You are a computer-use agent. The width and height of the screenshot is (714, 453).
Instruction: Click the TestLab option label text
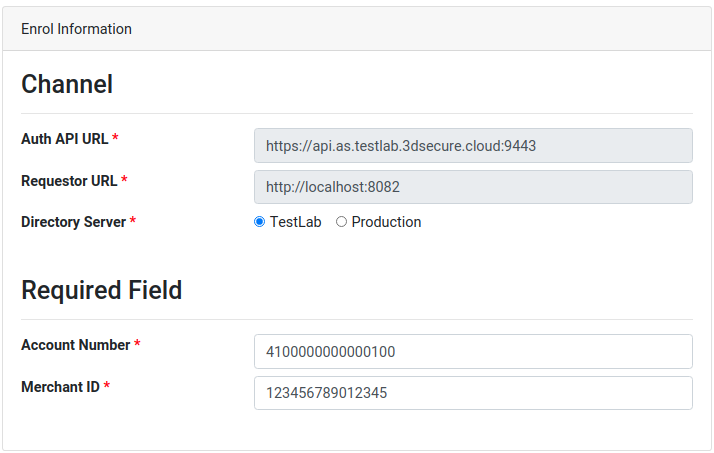[x=296, y=222]
